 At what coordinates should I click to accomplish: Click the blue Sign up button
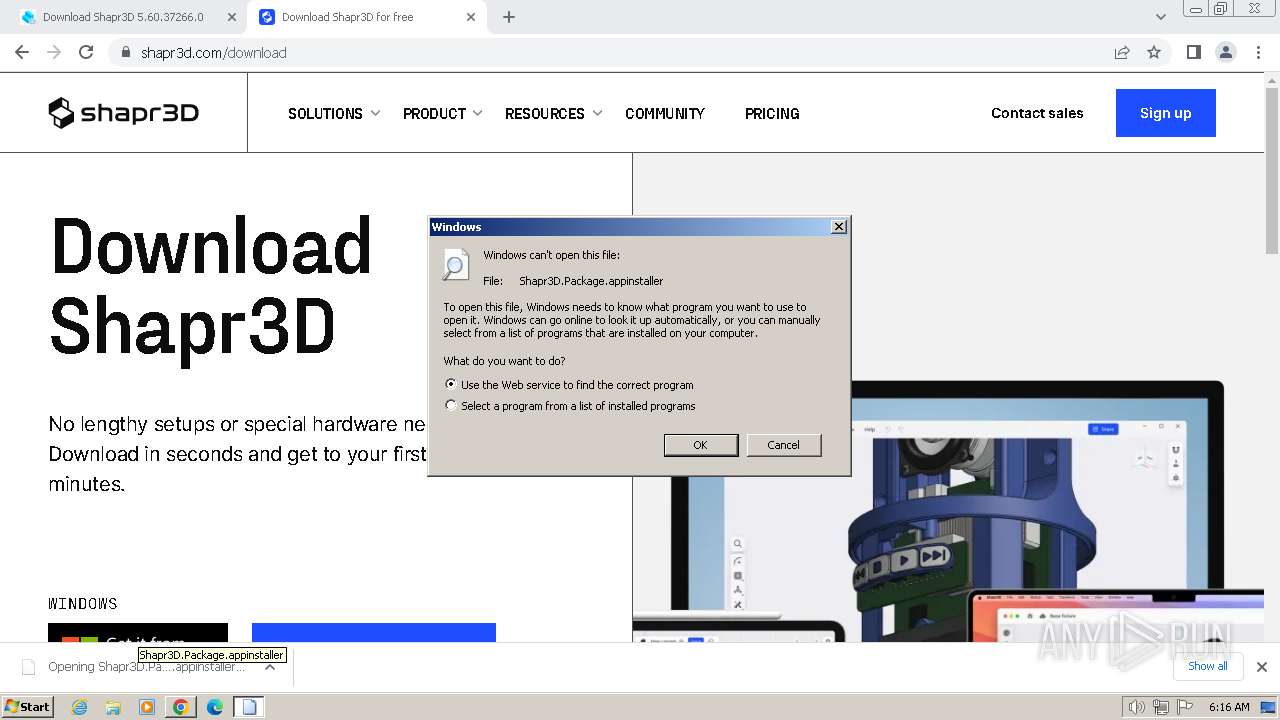coord(1166,113)
